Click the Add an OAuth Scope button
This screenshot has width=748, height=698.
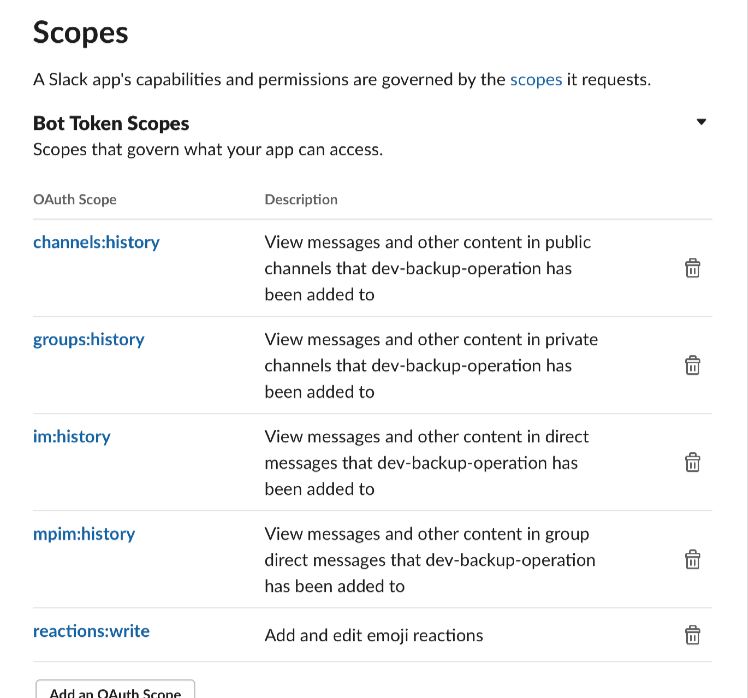tap(115, 689)
